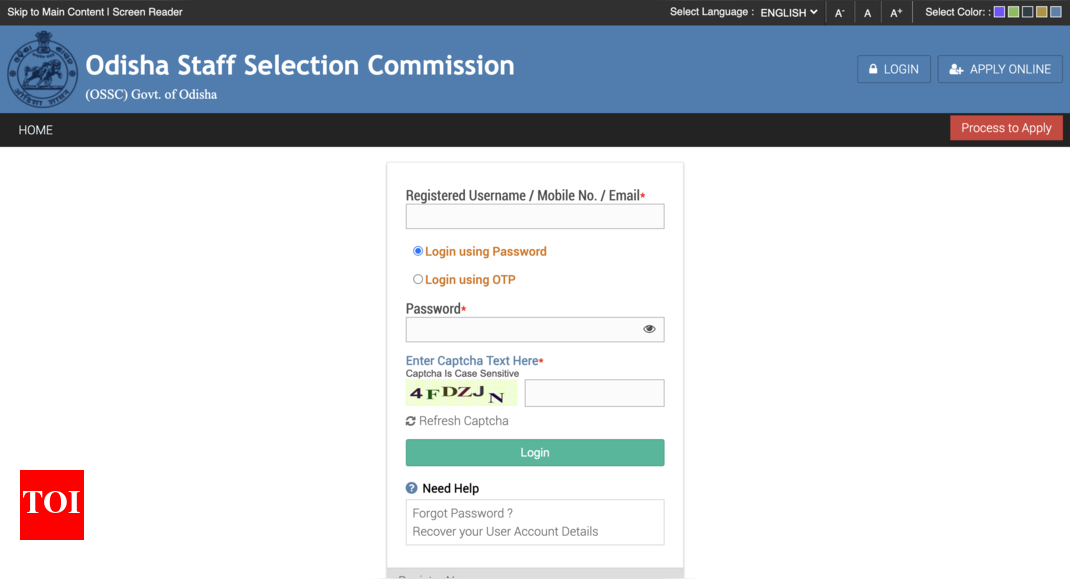Click the TOI red logo

(52, 505)
